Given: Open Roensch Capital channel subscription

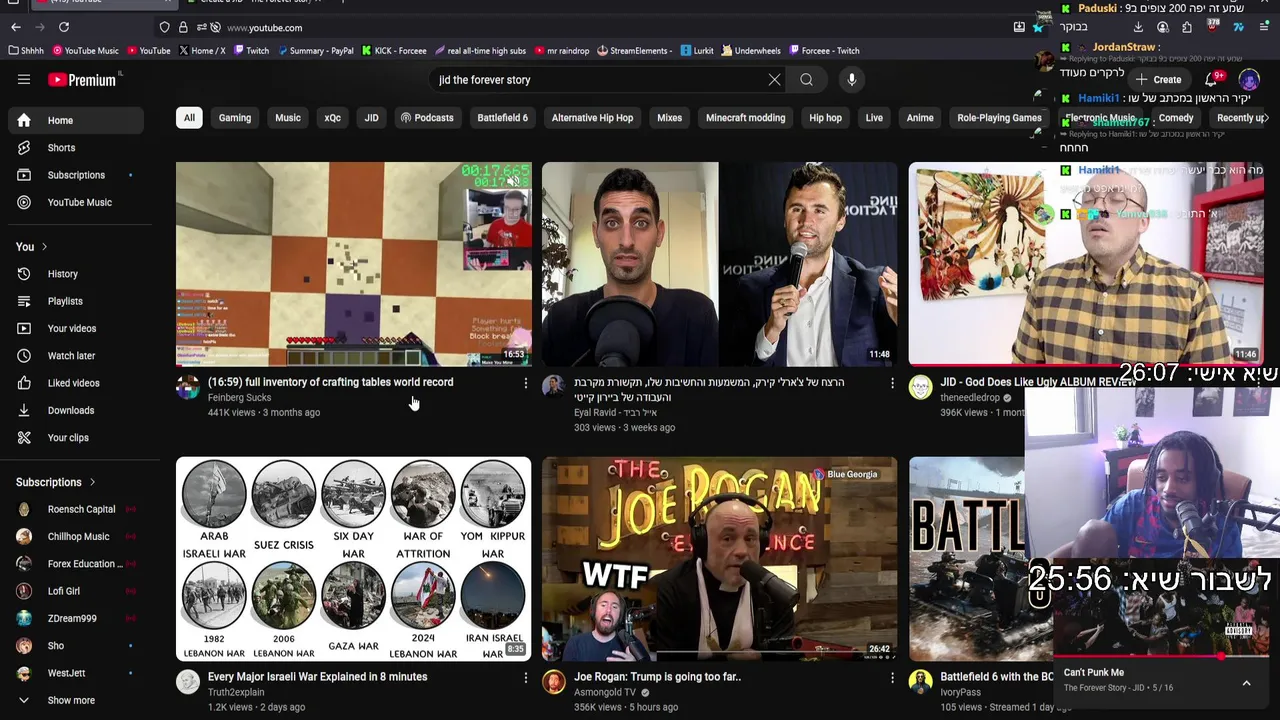Looking at the screenshot, I should [76, 509].
